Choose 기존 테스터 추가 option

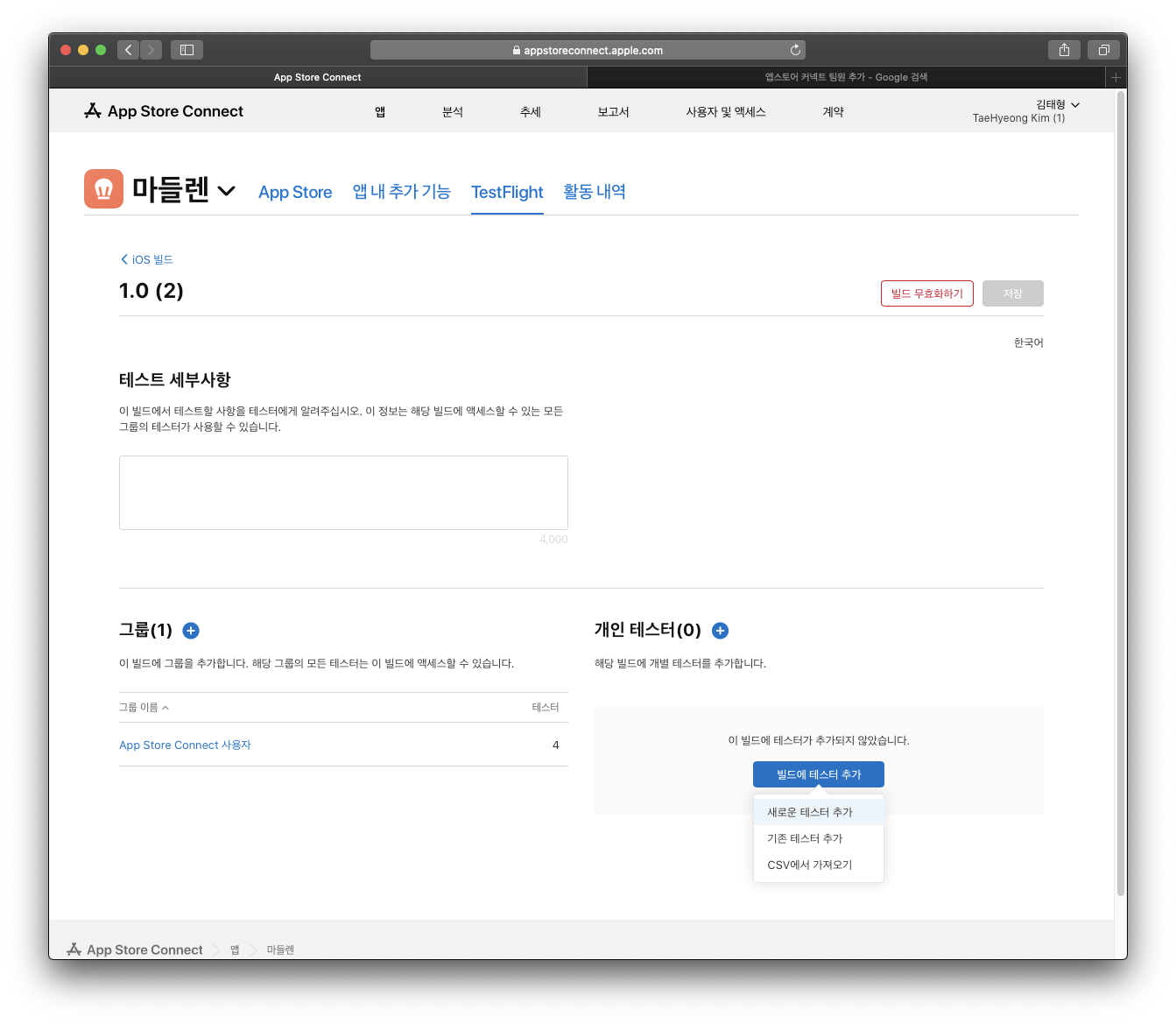[819, 838]
